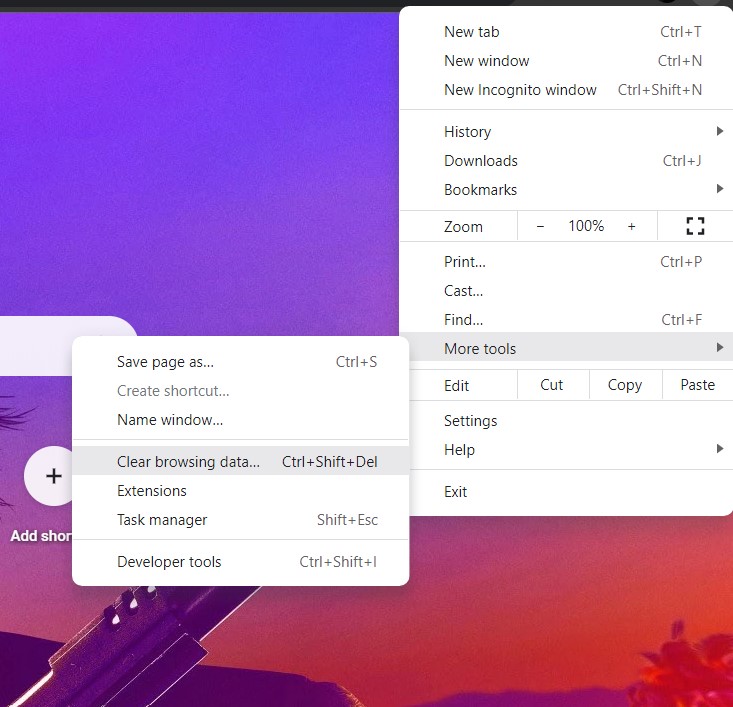Open Task manager from submenu

(x=241, y=520)
